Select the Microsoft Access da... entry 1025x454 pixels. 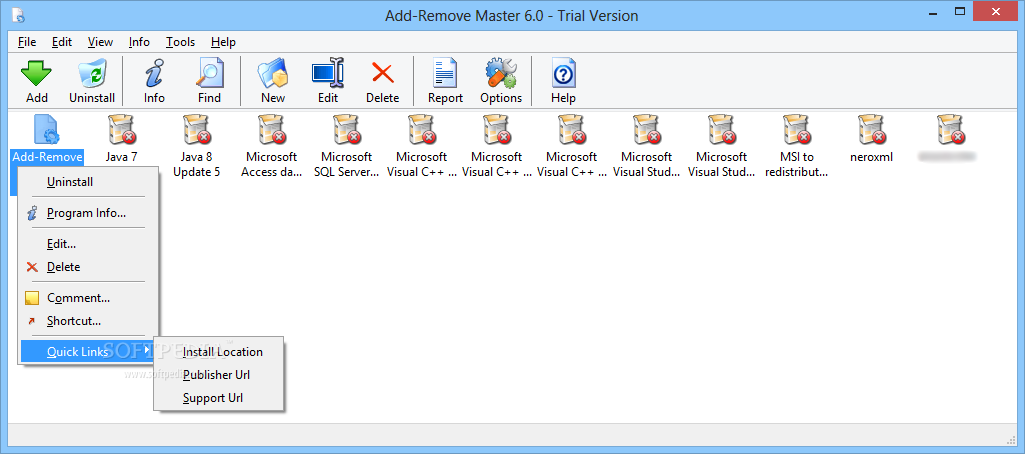271,146
